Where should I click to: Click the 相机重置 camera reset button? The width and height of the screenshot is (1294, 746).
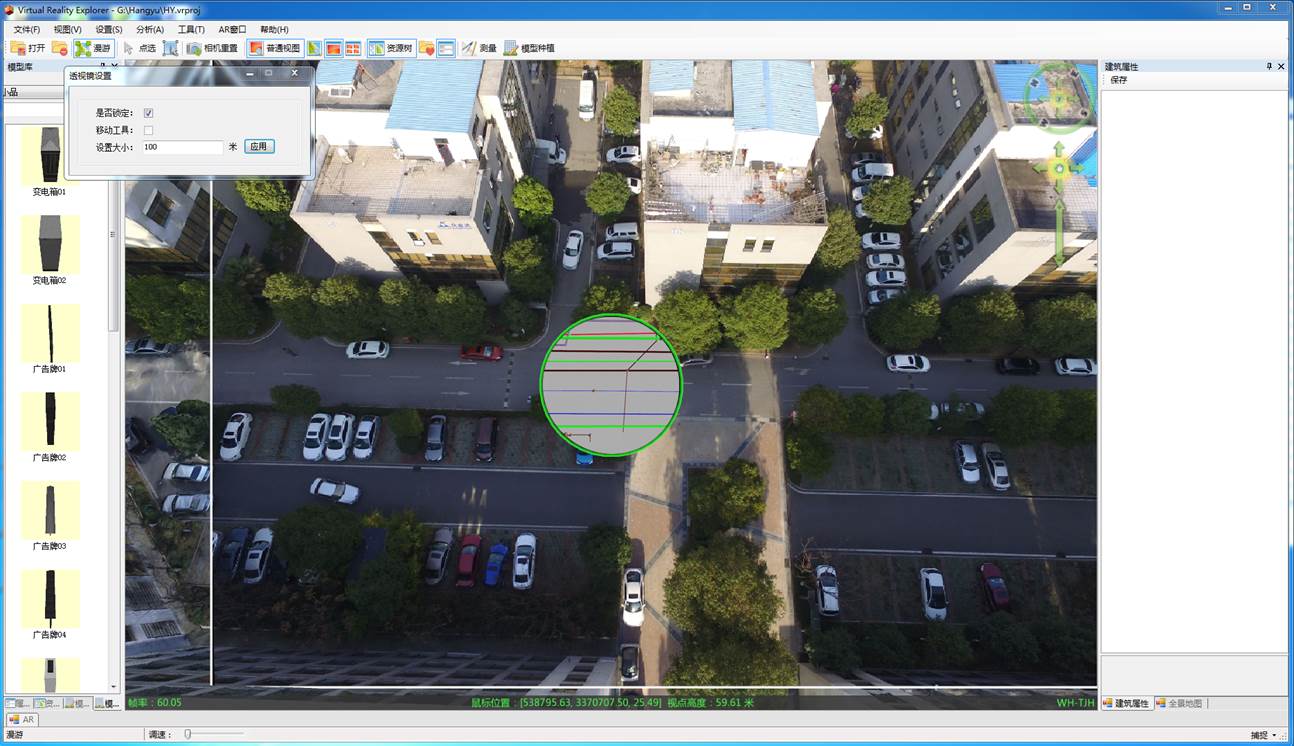(x=212, y=48)
